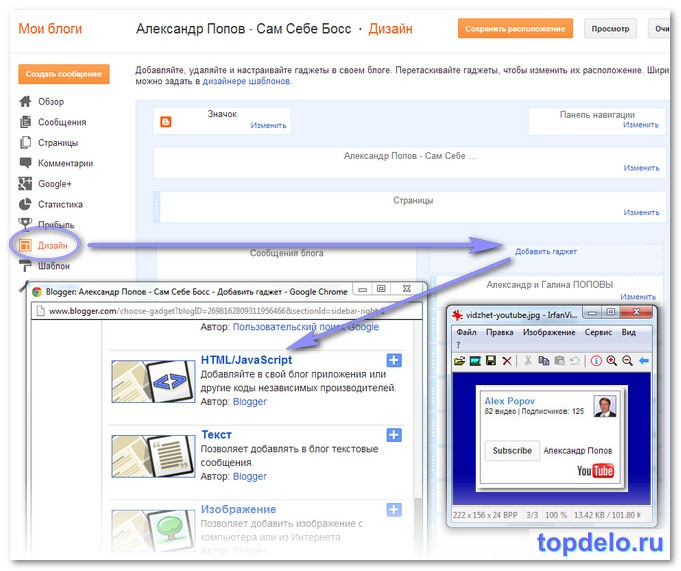Click Изменить for the blog header gadget
This screenshot has width=681, height=571.
tap(641, 168)
